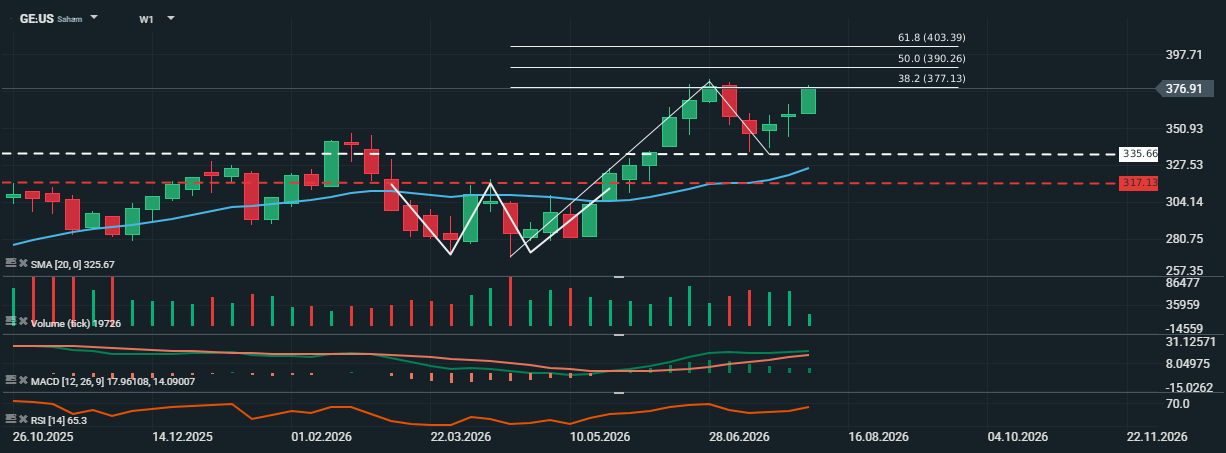This screenshot has height=453, width=1226.
Task: Click the 257.35 price axis value
Action: [x=1184, y=270]
